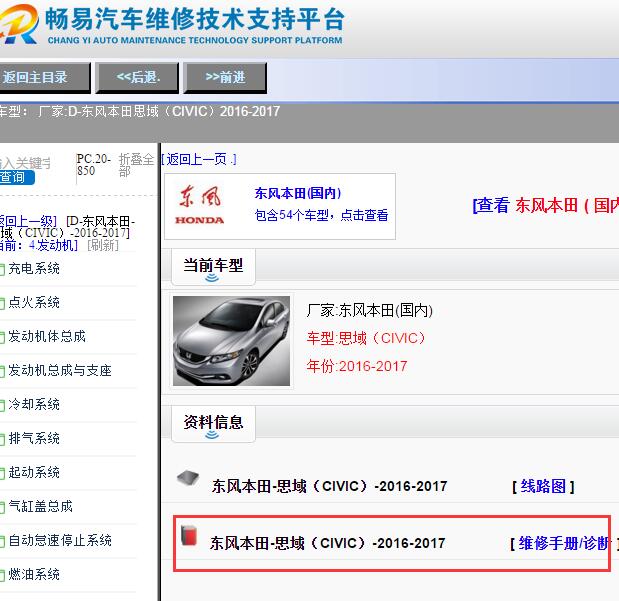Click 折叠全部 to collapse all
Viewport: 619px width, 601px height.
(x=136, y=165)
